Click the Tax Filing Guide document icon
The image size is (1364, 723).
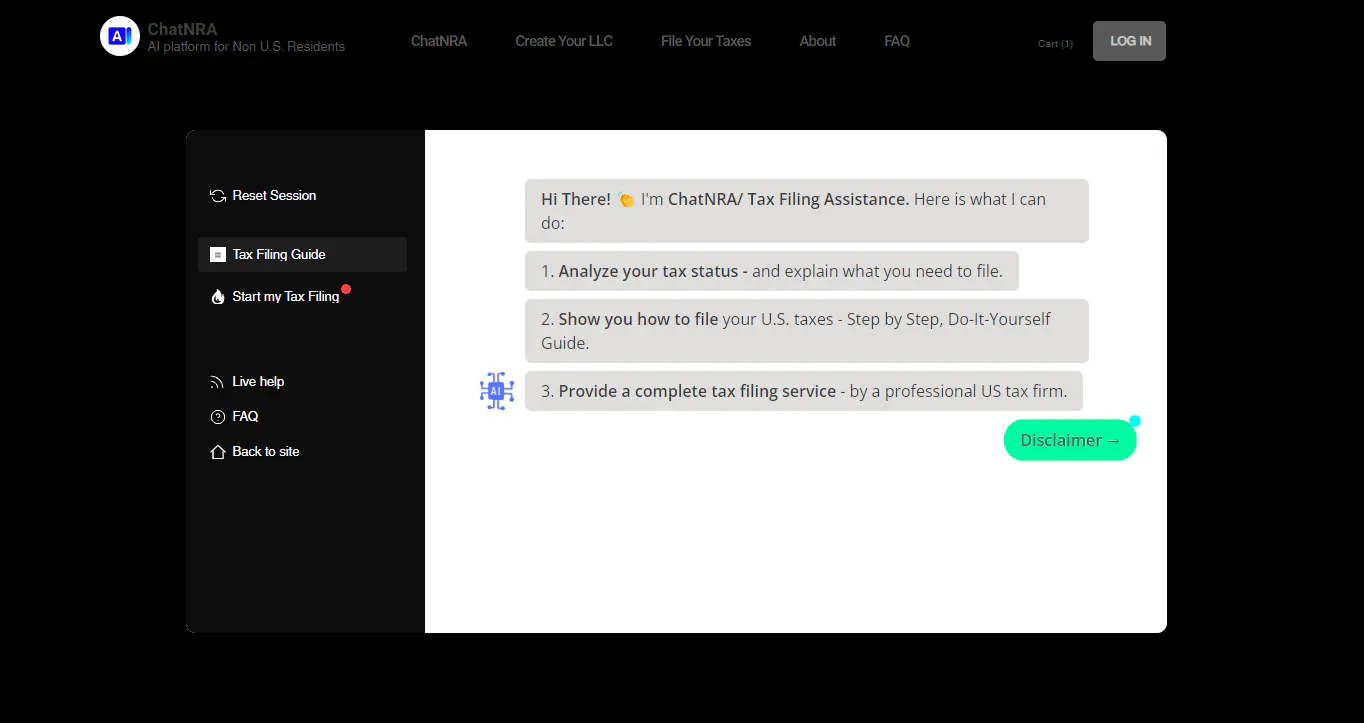(x=218, y=255)
